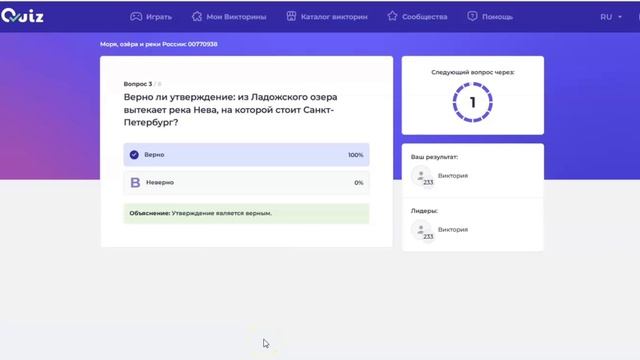Click the catalog icon beside Каталог викторин
The height and width of the screenshot is (360, 640).
pos(291,16)
